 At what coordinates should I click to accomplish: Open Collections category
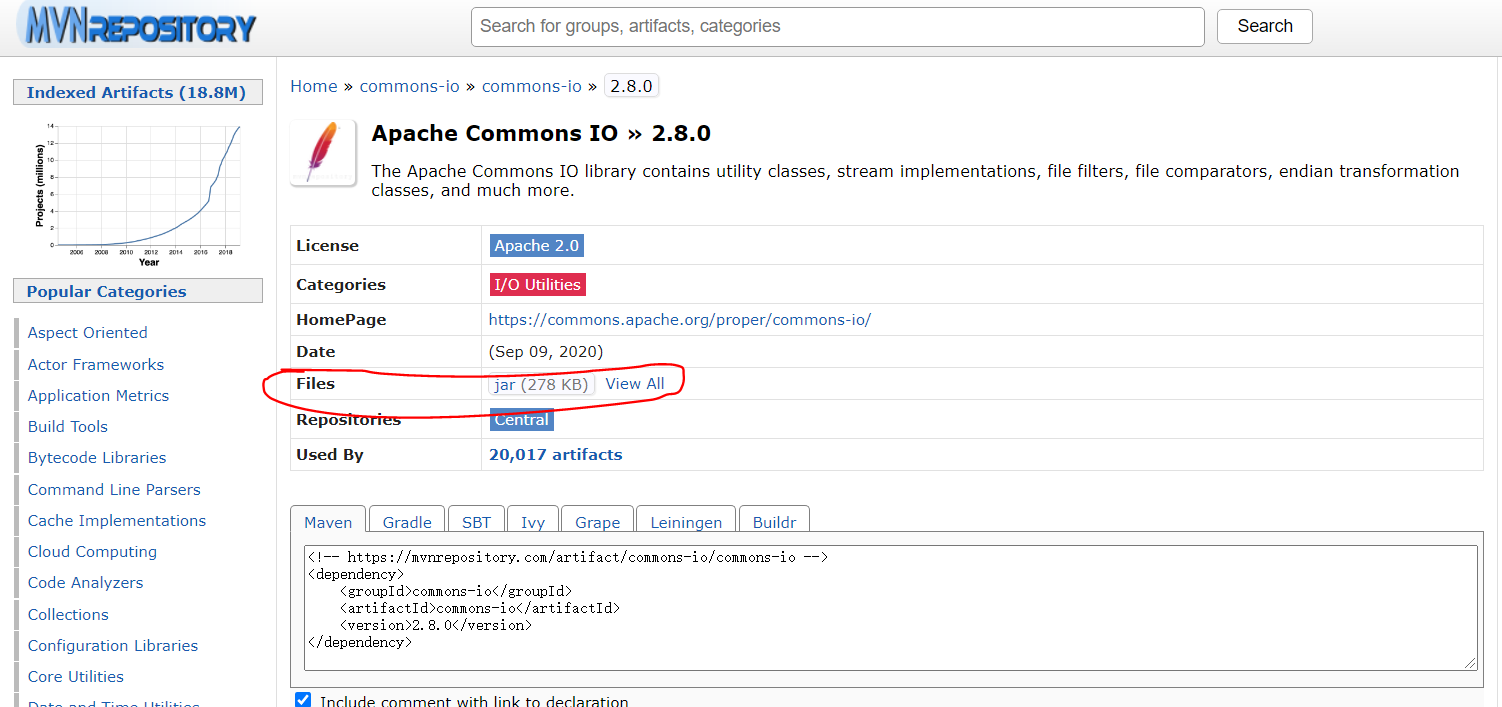[68, 615]
